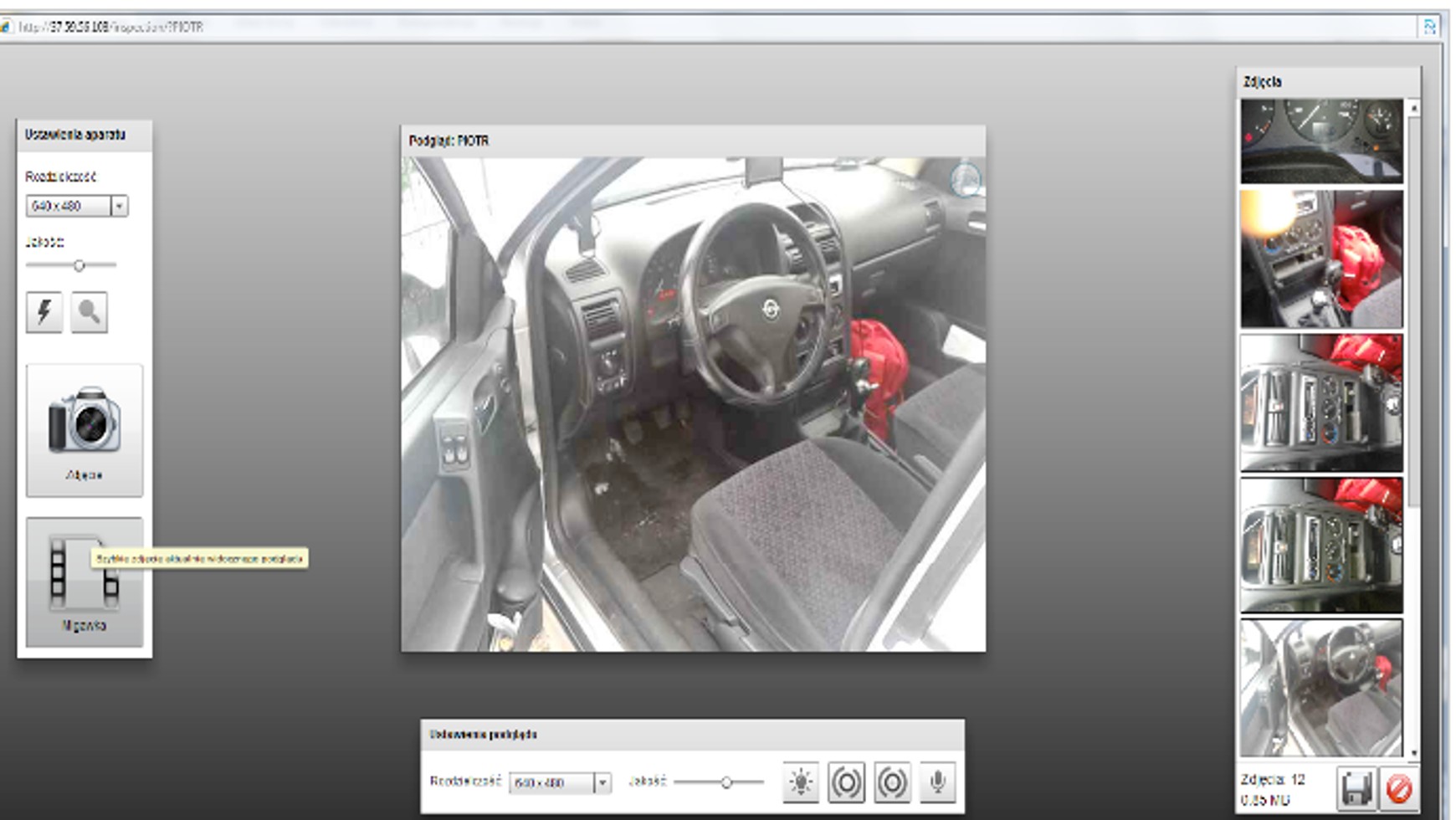Click the red prohibition icon to discard photos
Image resolution: width=1456 pixels, height=820 pixels.
point(1398,788)
